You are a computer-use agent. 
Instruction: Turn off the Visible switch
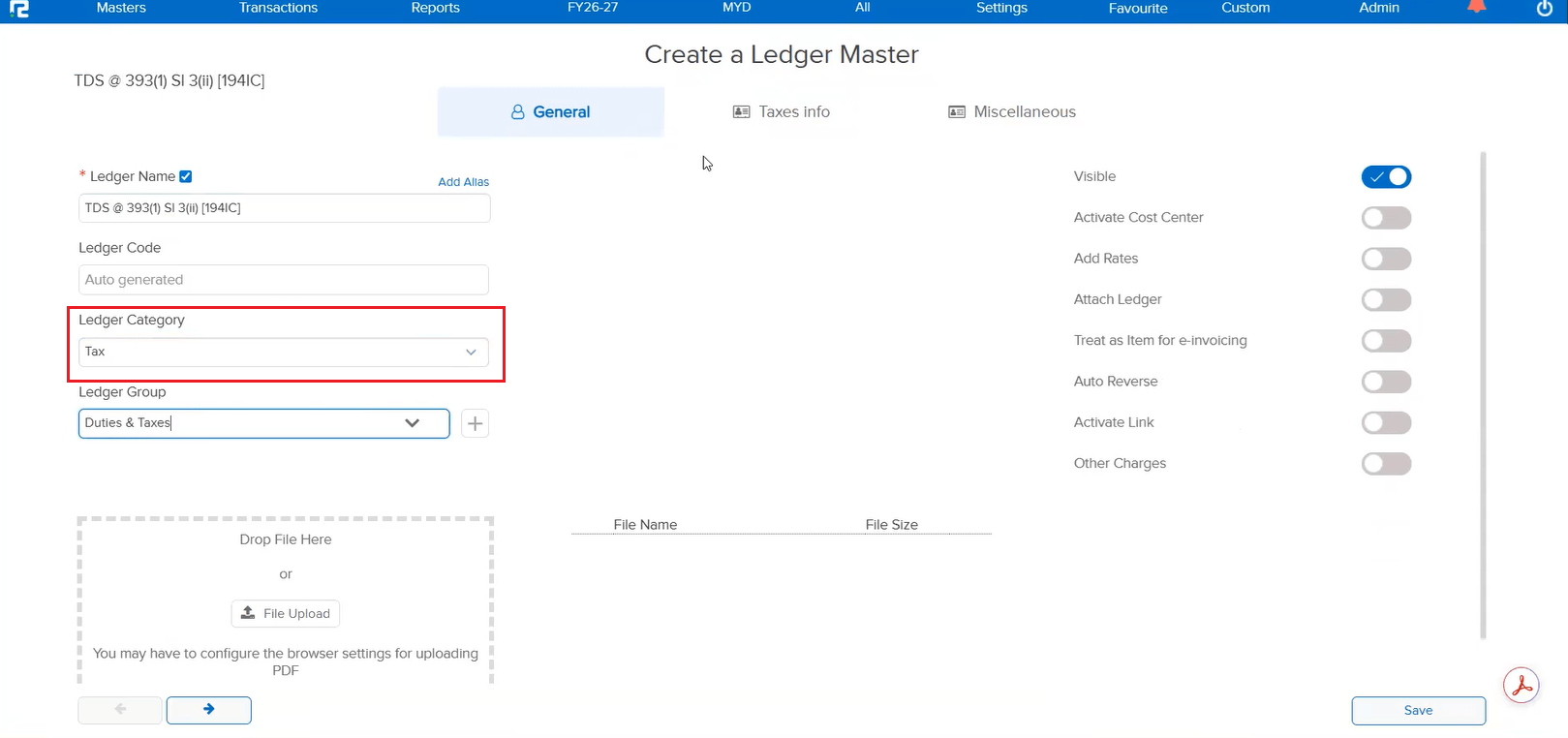pos(1386,177)
